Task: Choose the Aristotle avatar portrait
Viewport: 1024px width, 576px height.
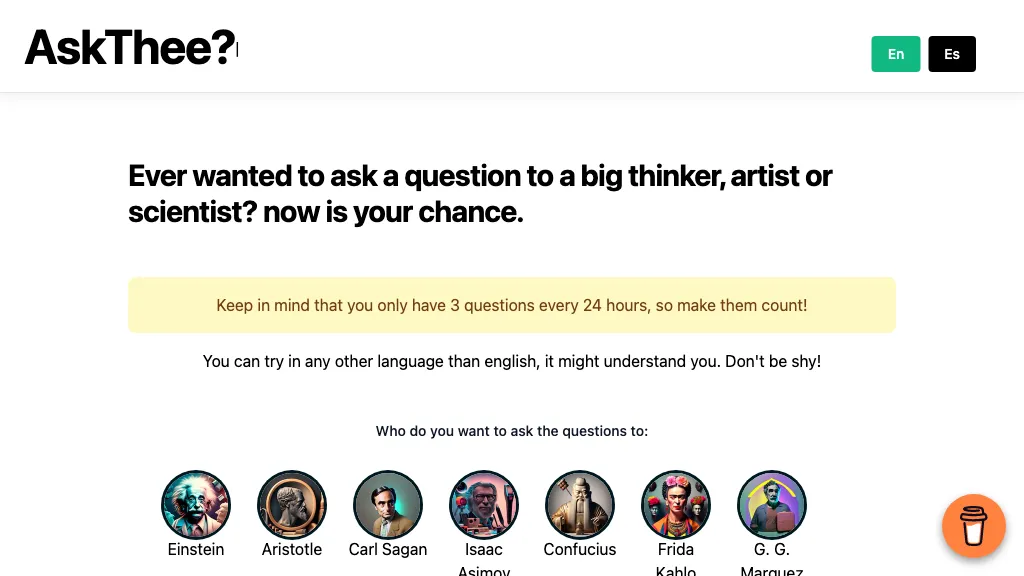Action: pos(292,505)
